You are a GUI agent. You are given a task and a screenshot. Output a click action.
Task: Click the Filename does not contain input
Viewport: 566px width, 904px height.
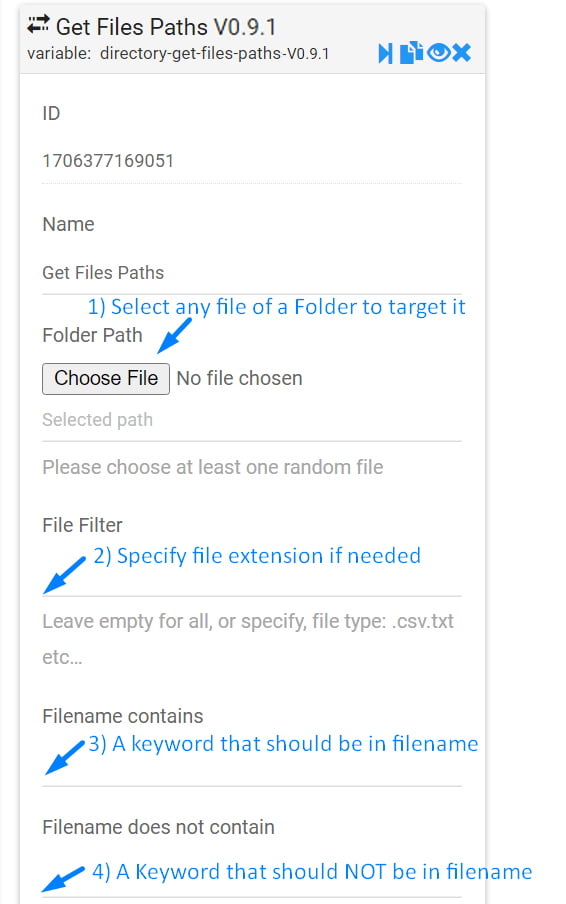[x=252, y=877]
